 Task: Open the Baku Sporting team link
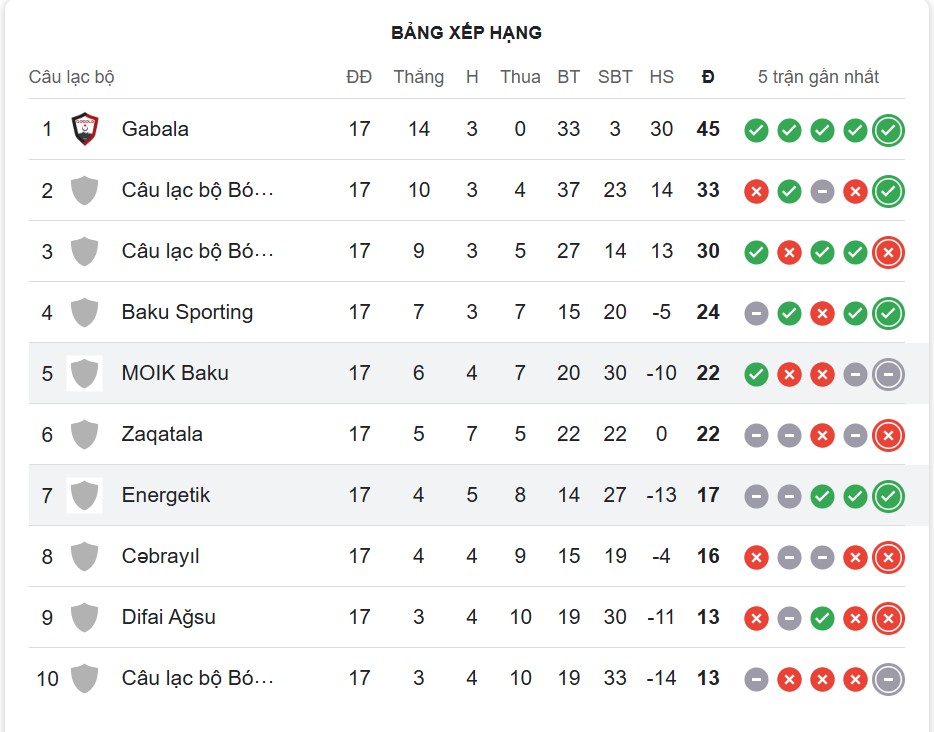coord(187,312)
